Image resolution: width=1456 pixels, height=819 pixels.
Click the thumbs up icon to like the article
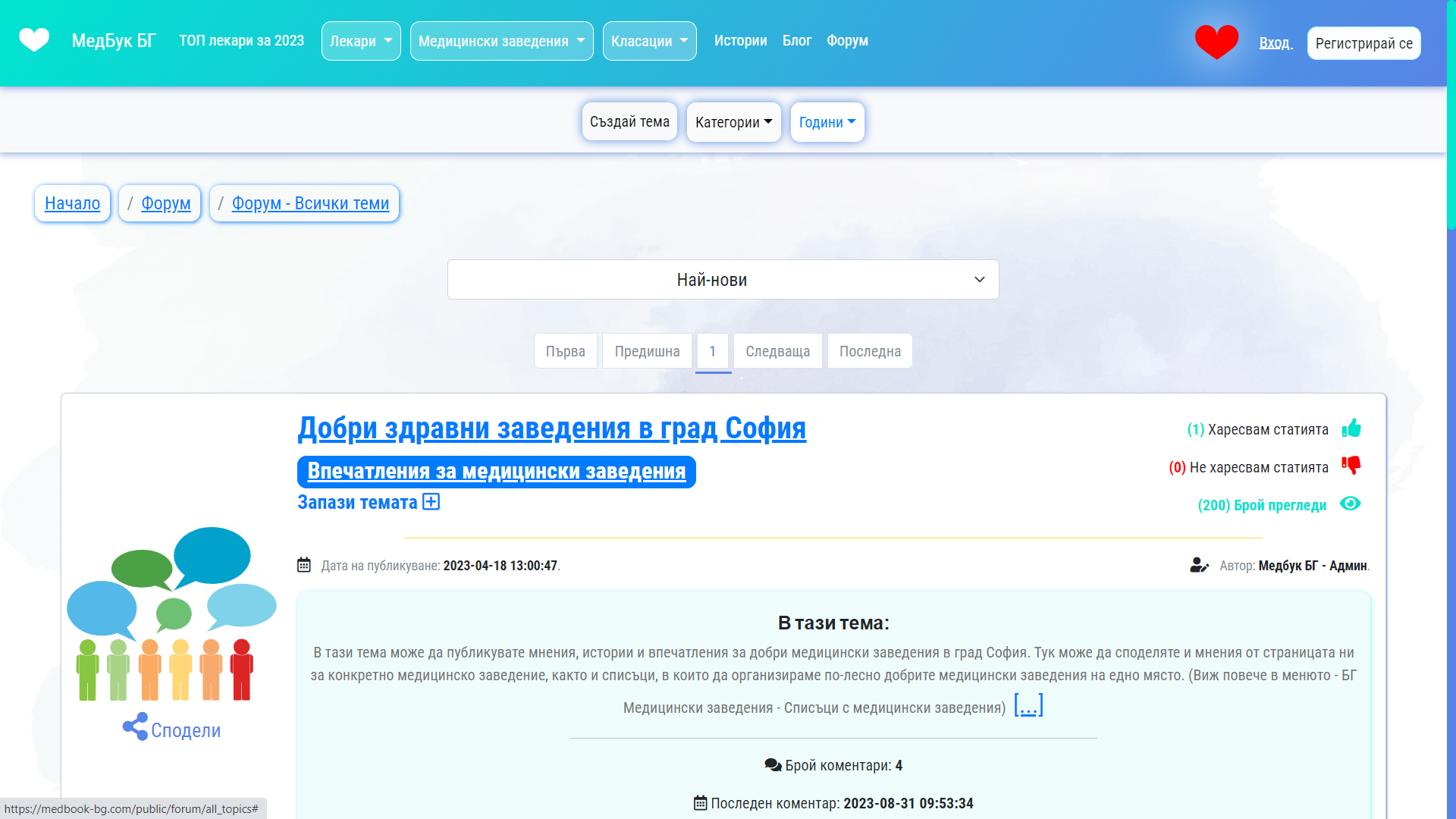(1352, 428)
